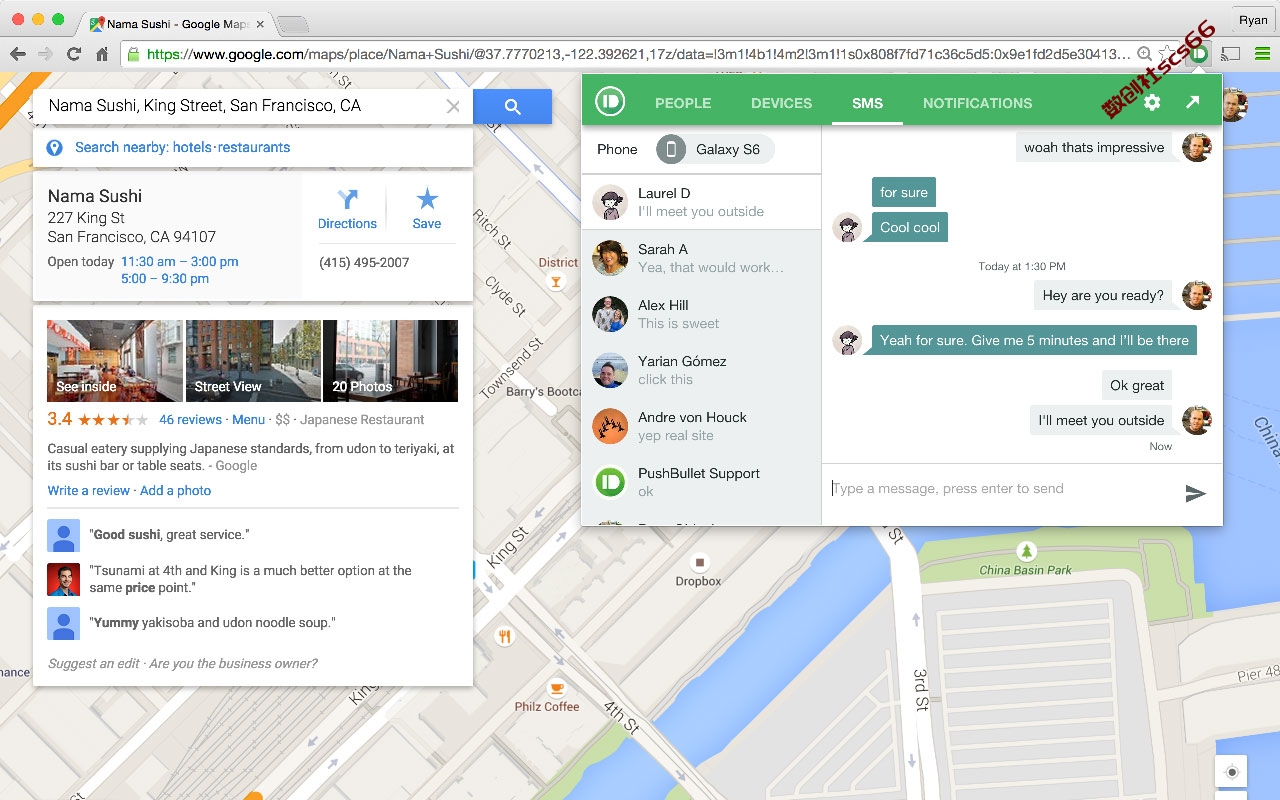Screen dimensions: 1280x800
Task: Open Yarian Gómez conversation
Action: pyautogui.click(x=701, y=370)
